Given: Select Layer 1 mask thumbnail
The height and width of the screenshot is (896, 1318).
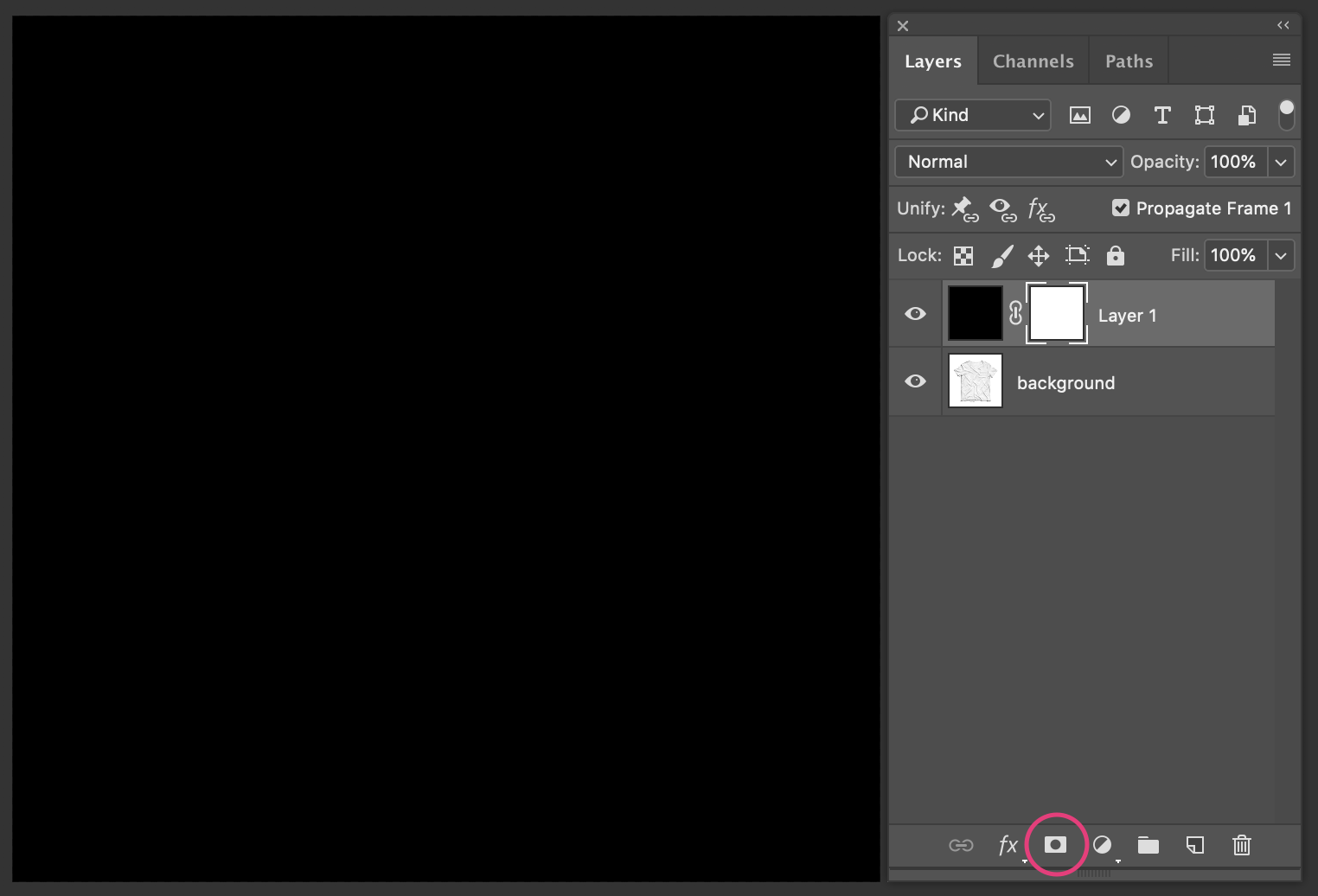Looking at the screenshot, I should pos(1056,313).
